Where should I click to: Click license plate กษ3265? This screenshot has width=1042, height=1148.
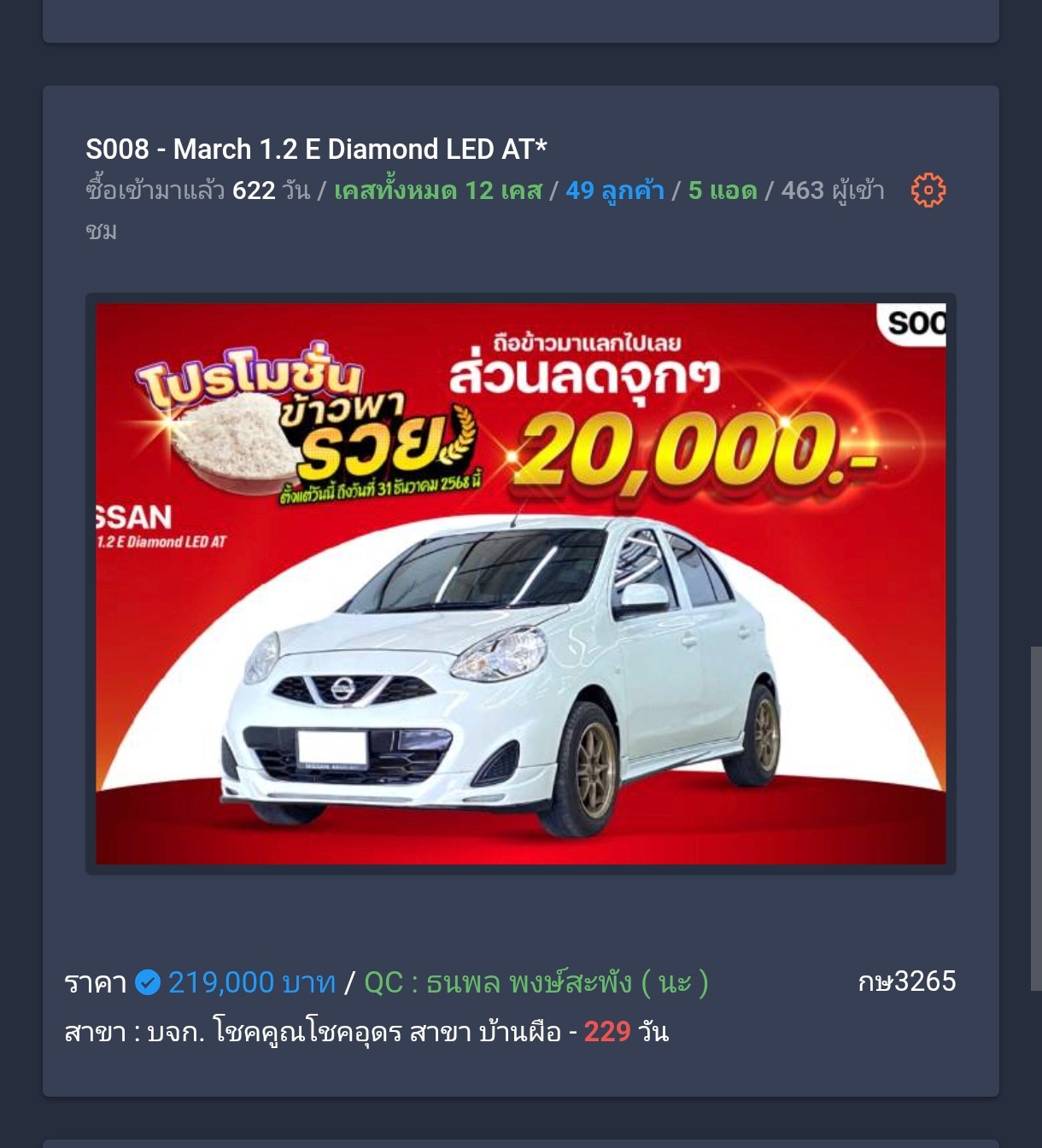point(907,981)
